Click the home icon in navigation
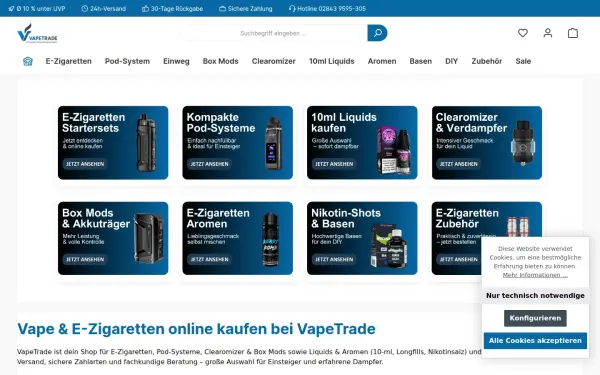Screen dimensions: 600x375 [28, 61]
